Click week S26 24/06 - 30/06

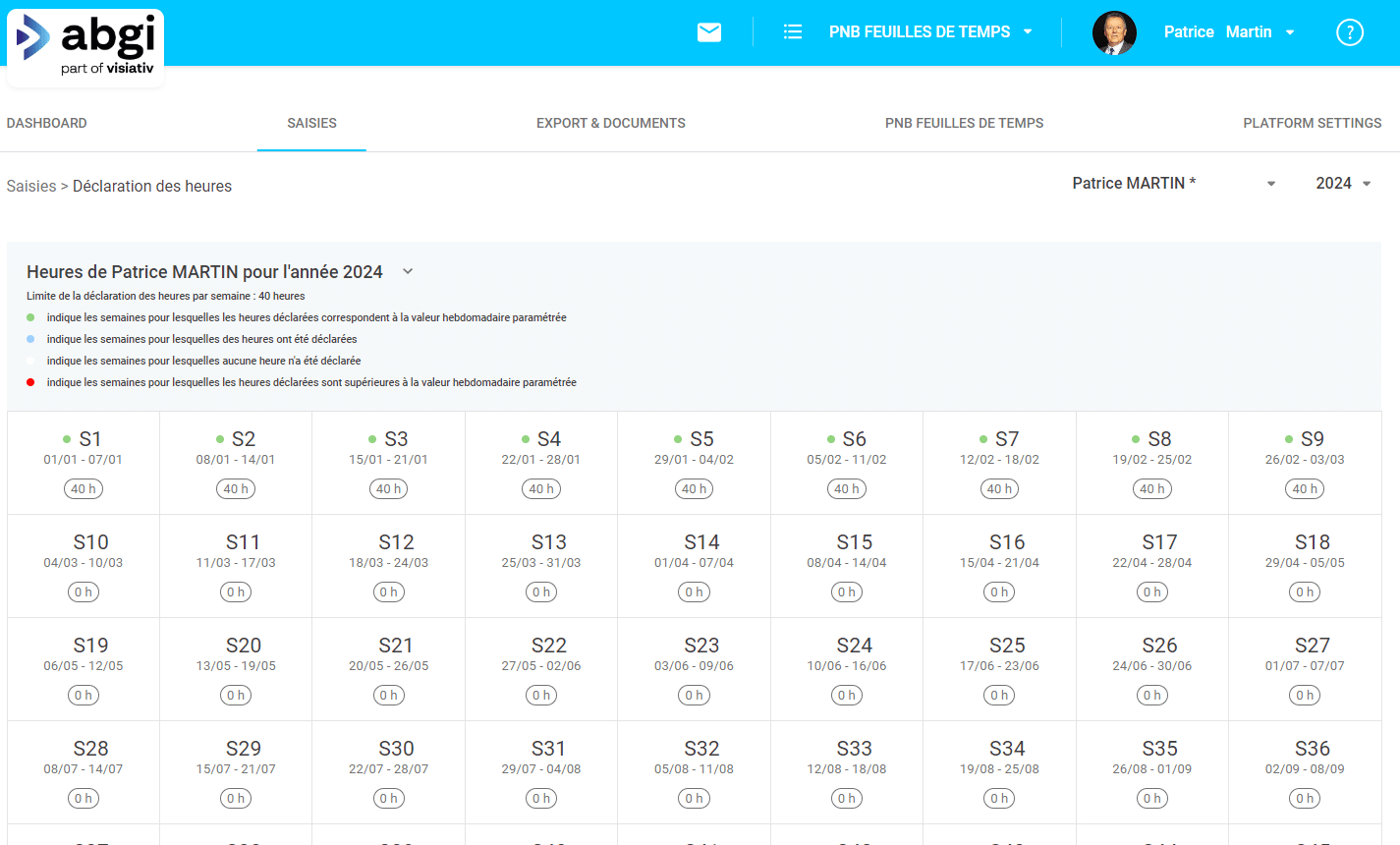point(1152,666)
